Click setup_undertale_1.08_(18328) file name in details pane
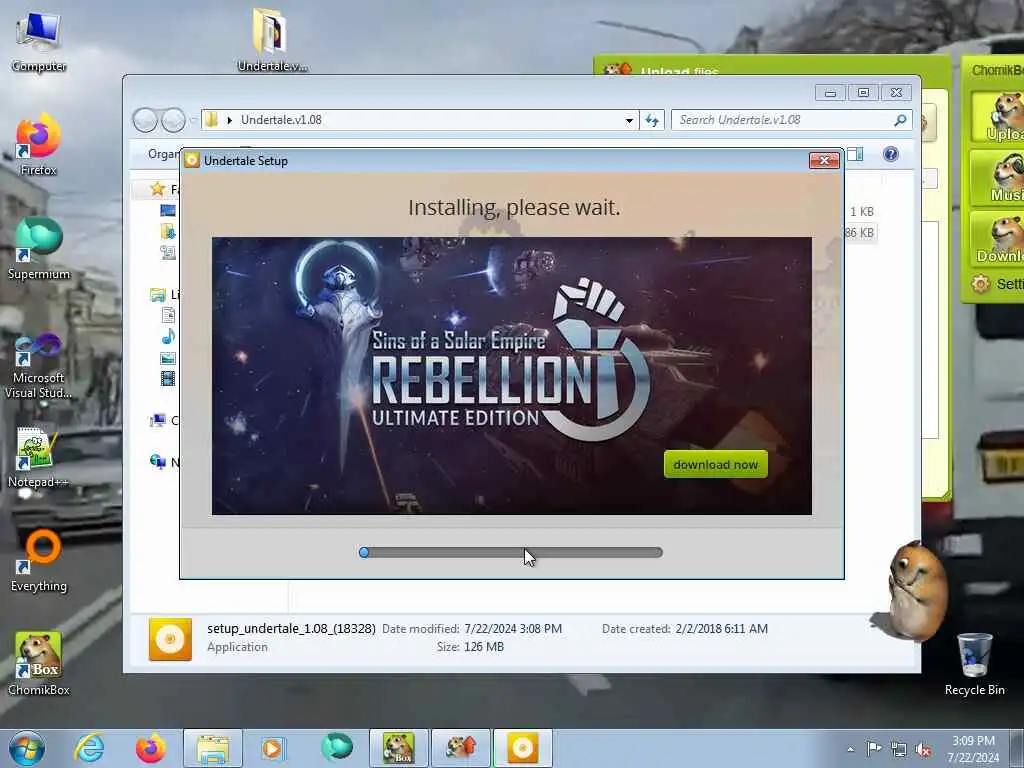 pyautogui.click(x=291, y=629)
